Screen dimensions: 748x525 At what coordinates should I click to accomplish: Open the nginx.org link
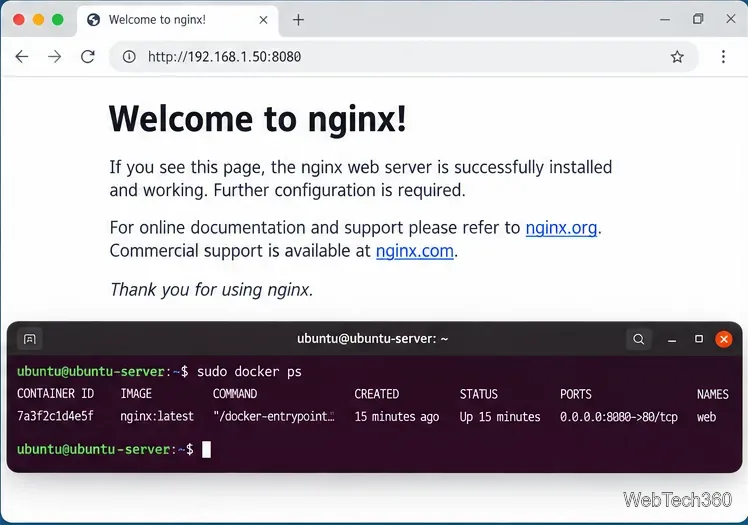tap(561, 228)
